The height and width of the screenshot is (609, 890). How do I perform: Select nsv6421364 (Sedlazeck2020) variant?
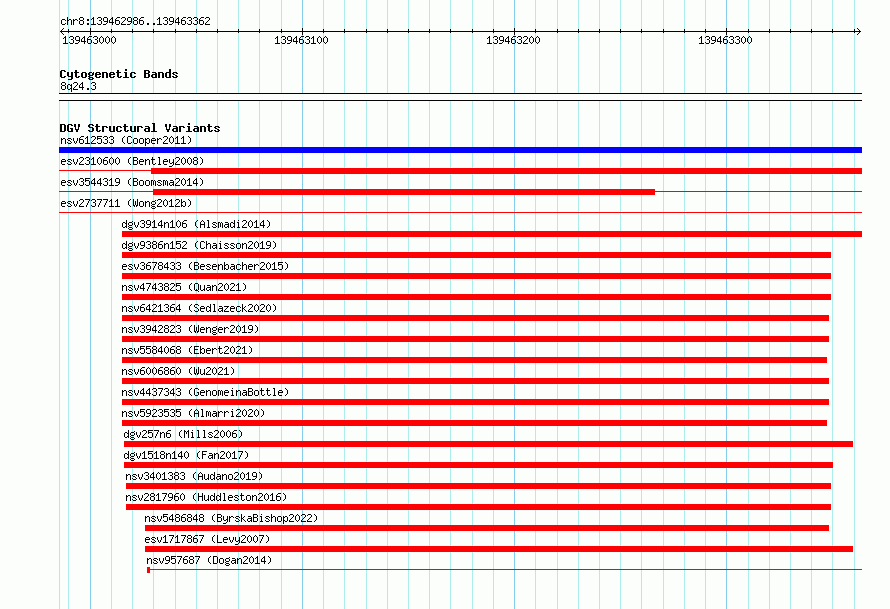(x=199, y=308)
